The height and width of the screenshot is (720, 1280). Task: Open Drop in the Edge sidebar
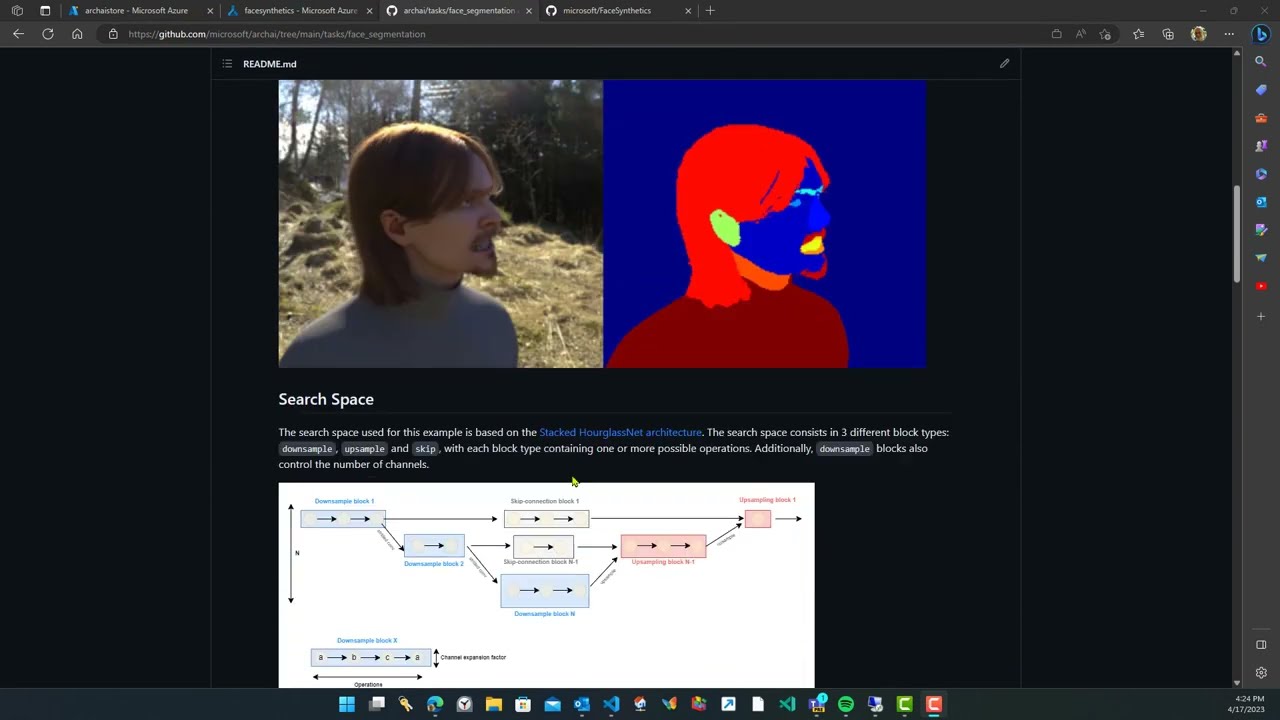click(x=1260, y=259)
